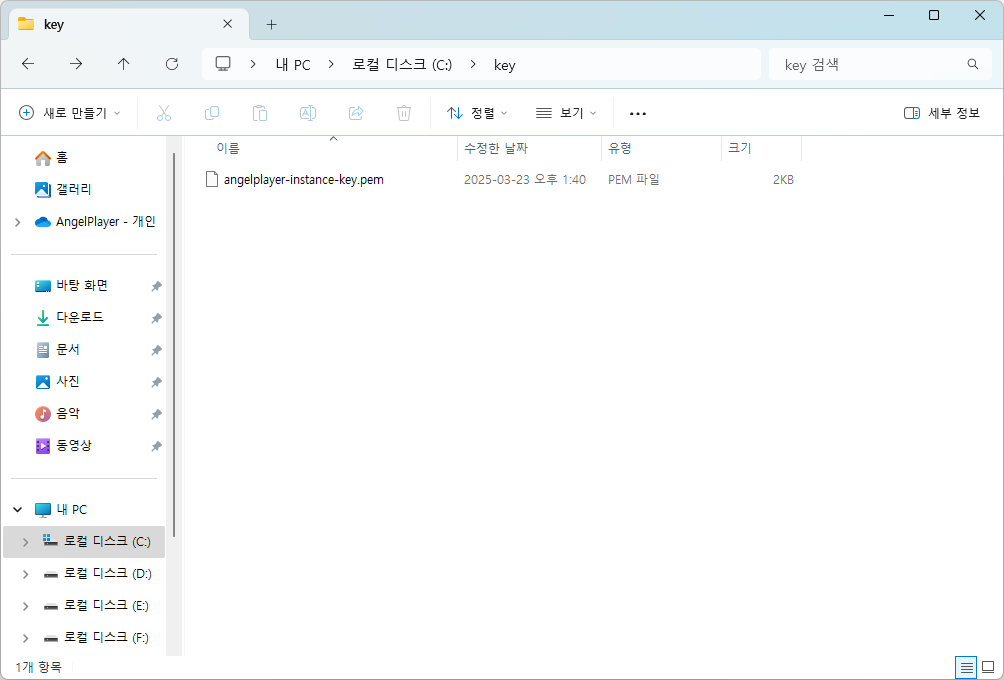This screenshot has height=680, width=1004.
Task: Open 홈 in navigation pane
Action: coord(51,158)
